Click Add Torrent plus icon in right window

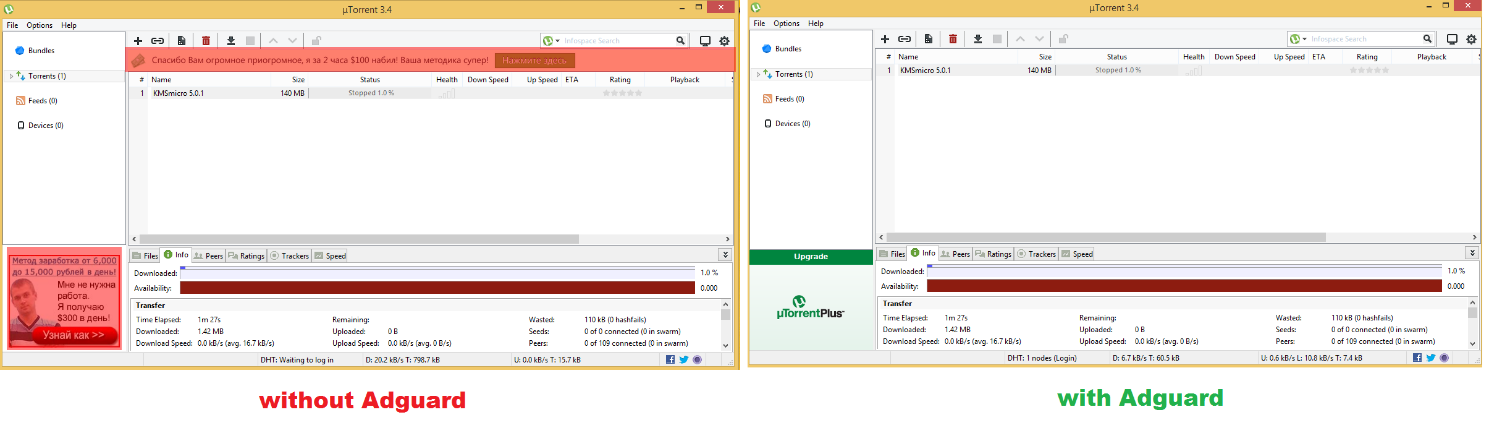tap(885, 39)
